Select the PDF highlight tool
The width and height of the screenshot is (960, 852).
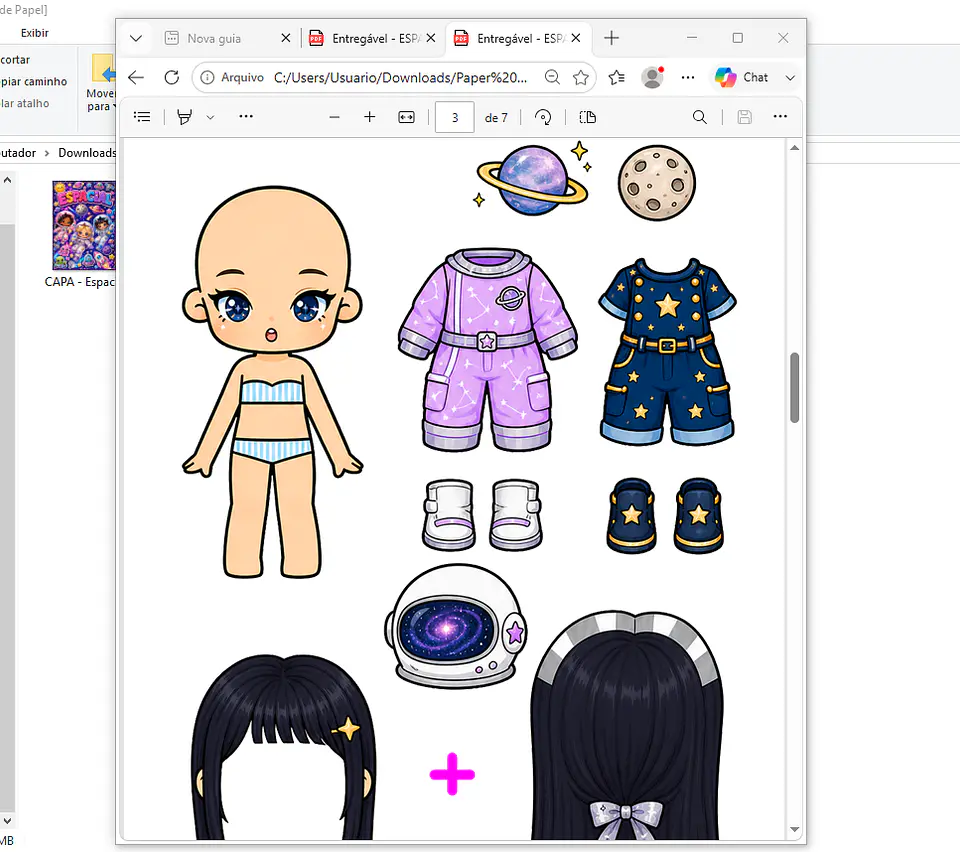[x=184, y=116]
